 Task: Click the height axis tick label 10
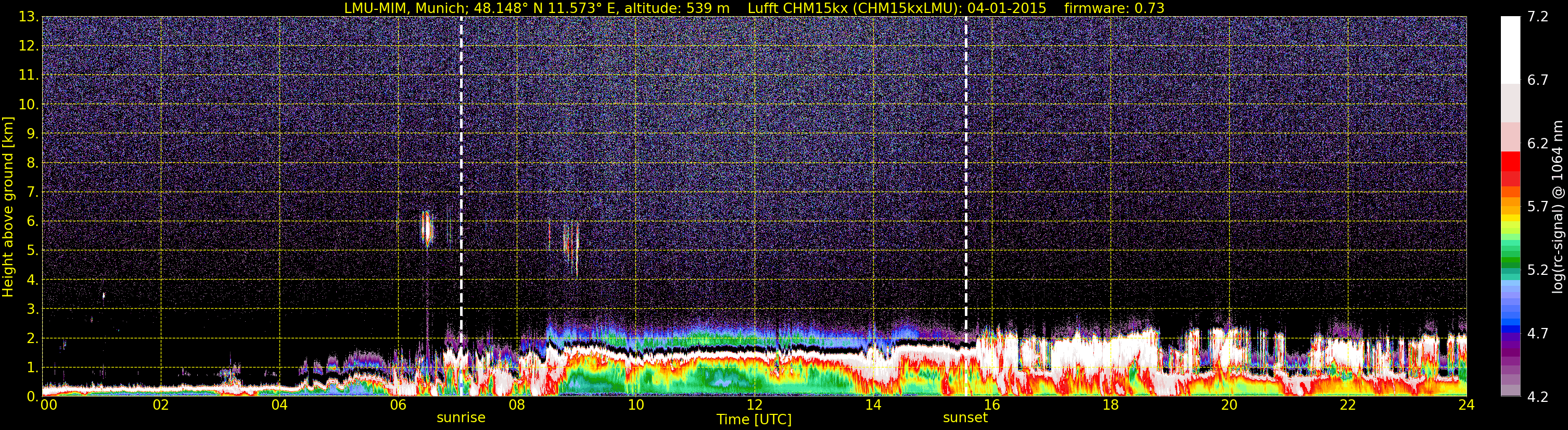click(x=28, y=104)
